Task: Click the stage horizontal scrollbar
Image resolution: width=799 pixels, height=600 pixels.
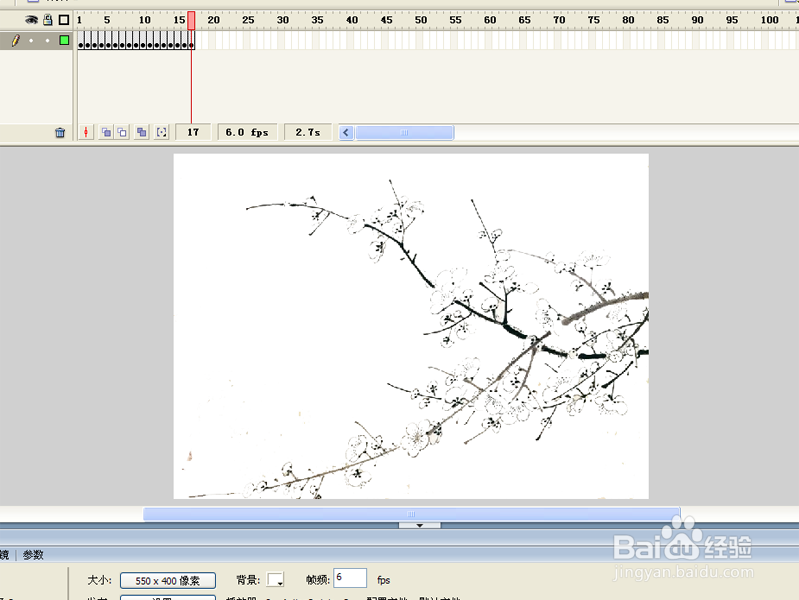Action: point(411,514)
